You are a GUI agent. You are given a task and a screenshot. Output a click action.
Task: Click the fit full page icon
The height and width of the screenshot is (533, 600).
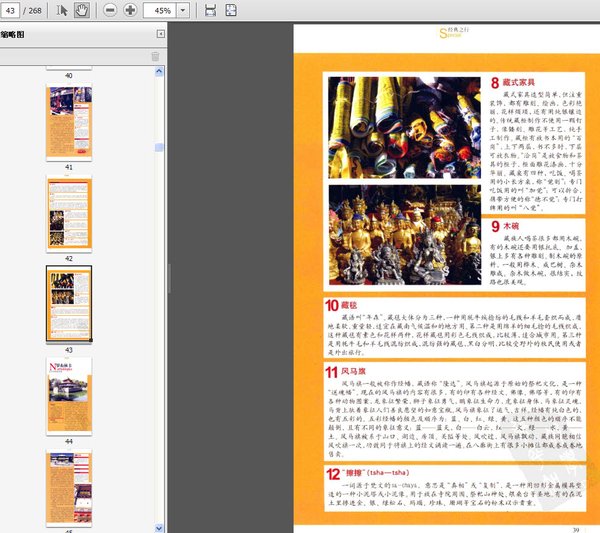click(x=231, y=10)
